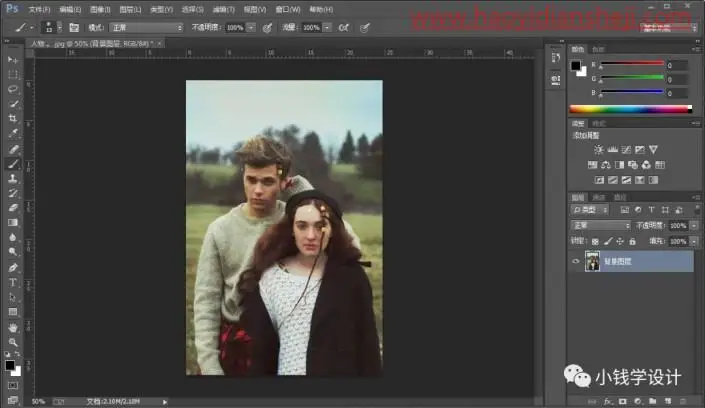705x408 pixels.
Task: Add a Curves adjustment
Action: click(626, 149)
